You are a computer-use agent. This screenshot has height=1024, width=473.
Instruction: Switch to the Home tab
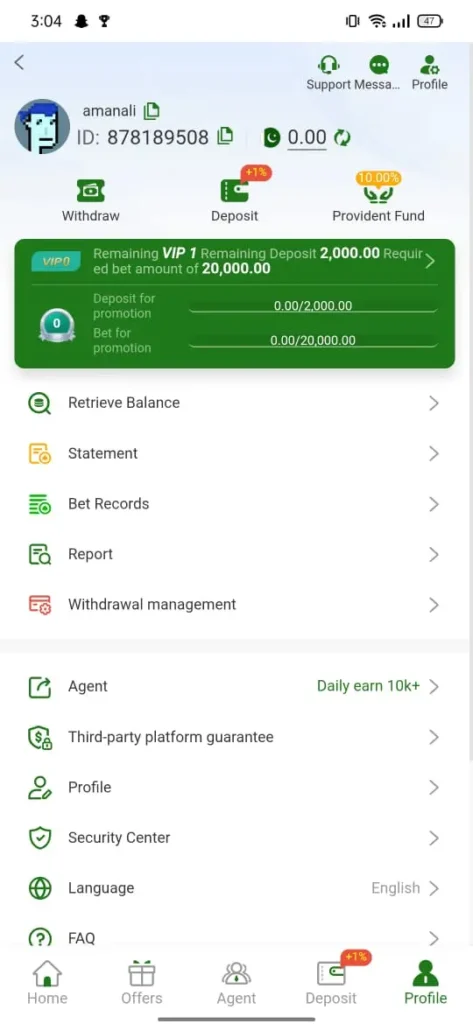pyautogui.click(x=47, y=982)
